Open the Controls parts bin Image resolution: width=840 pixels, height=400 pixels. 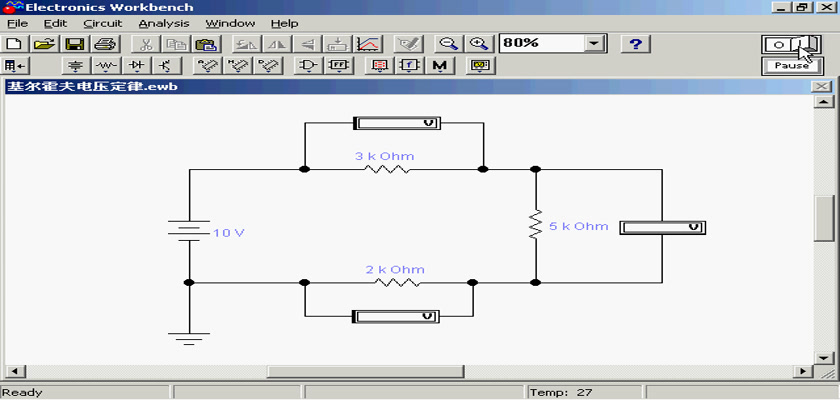409,66
